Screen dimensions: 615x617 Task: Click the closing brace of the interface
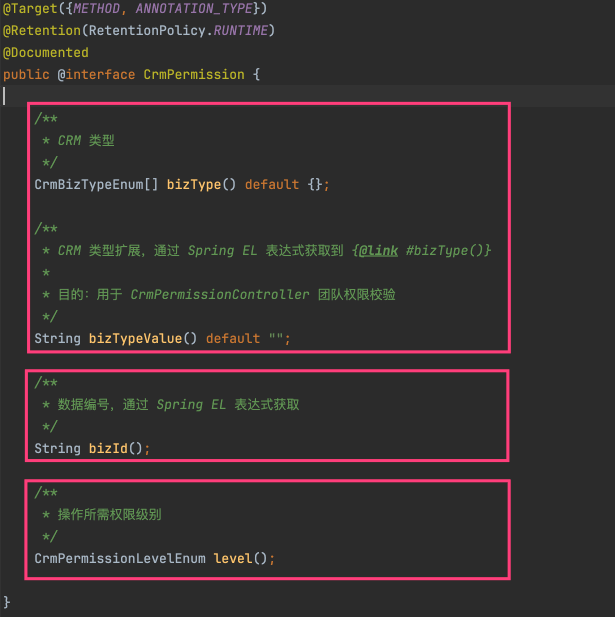7,601
